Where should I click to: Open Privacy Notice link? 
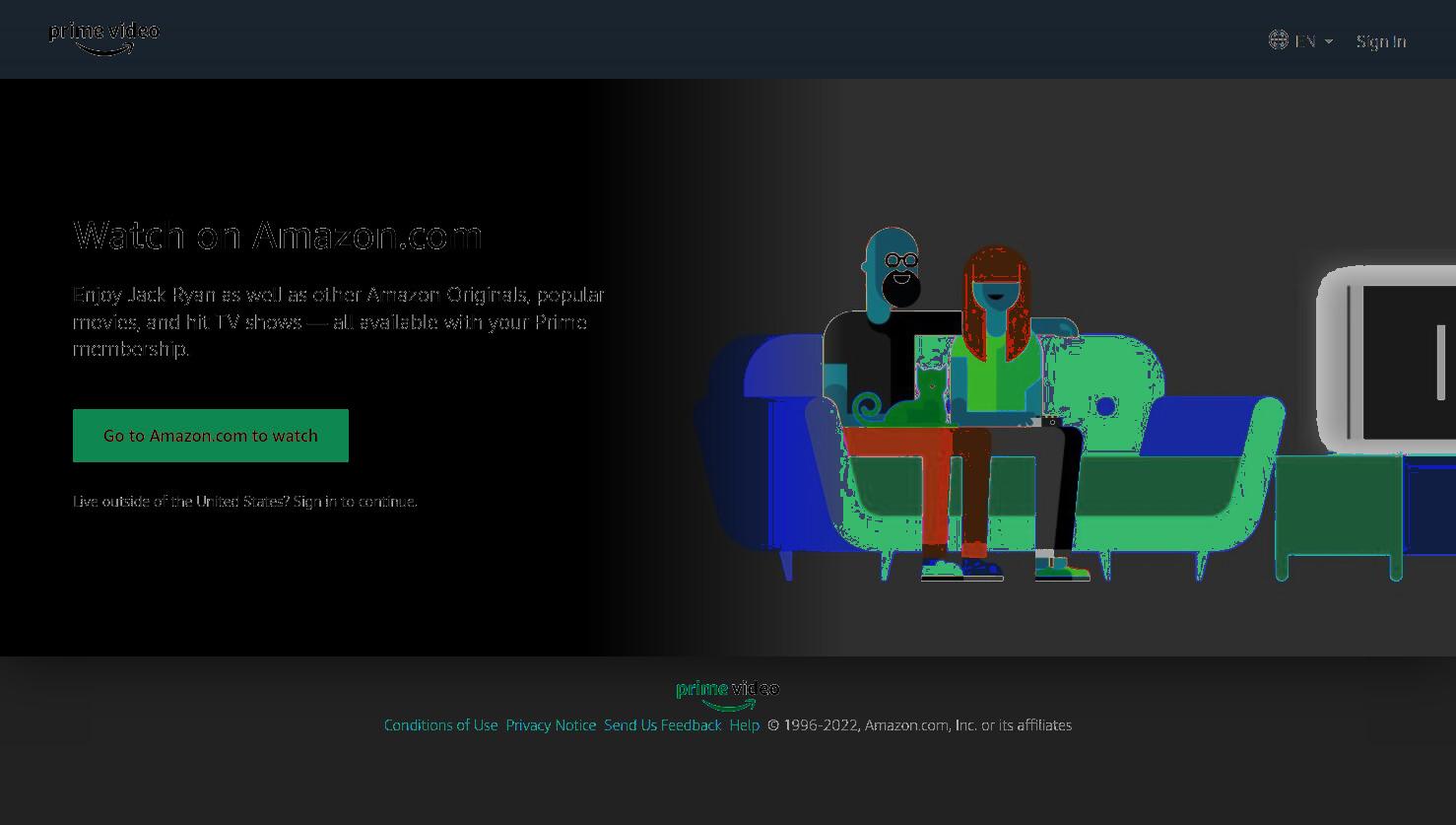[551, 725]
